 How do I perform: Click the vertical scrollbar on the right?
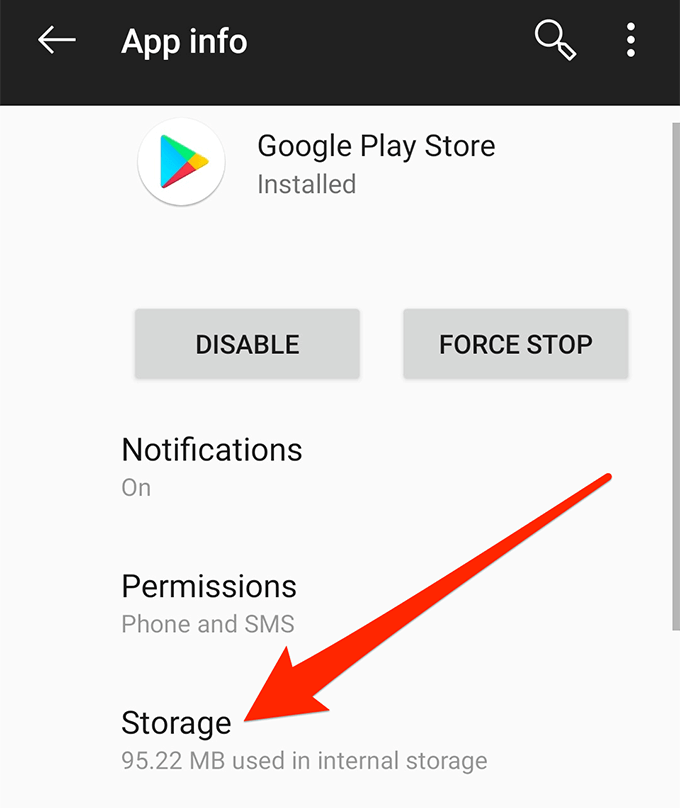click(676, 376)
